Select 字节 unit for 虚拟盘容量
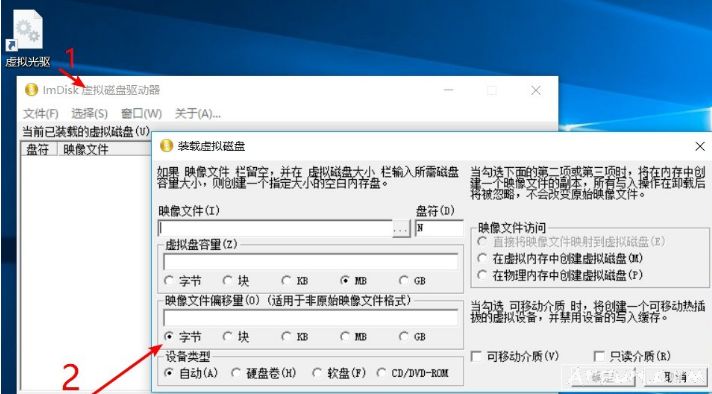The height and width of the screenshot is (394, 712). (183, 281)
